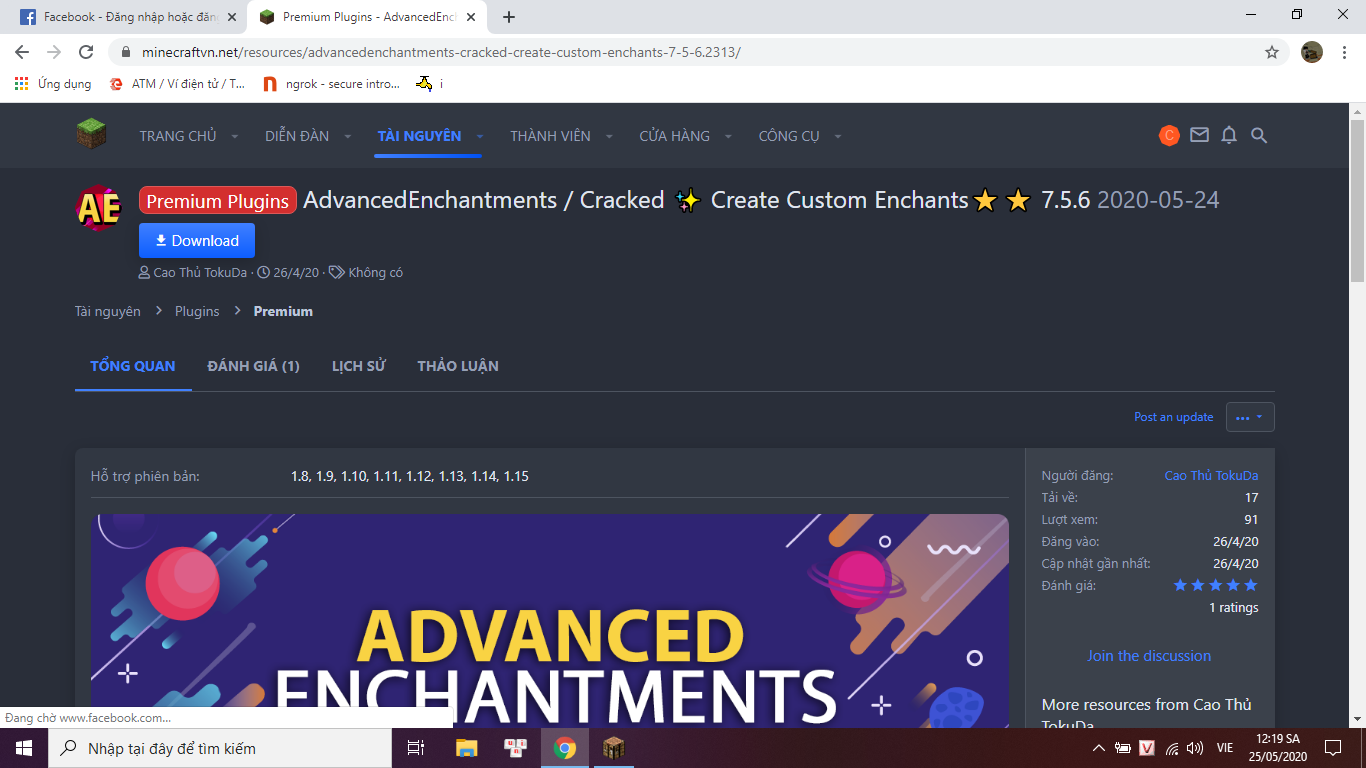Expand the DIỄN ĐÀN dropdown arrow
1366x768 pixels.
point(348,136)
